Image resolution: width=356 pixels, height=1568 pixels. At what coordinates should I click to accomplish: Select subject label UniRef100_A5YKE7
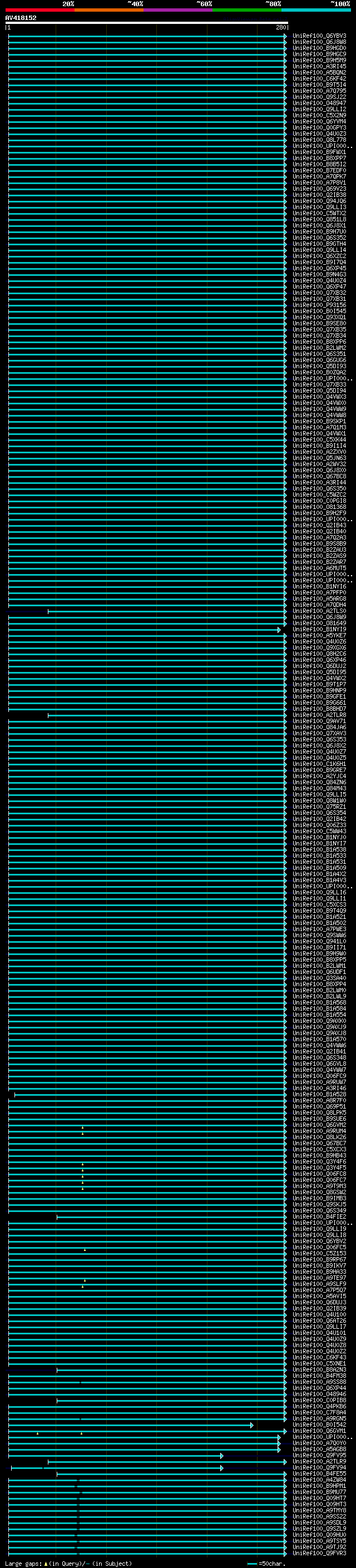(319, 635)
